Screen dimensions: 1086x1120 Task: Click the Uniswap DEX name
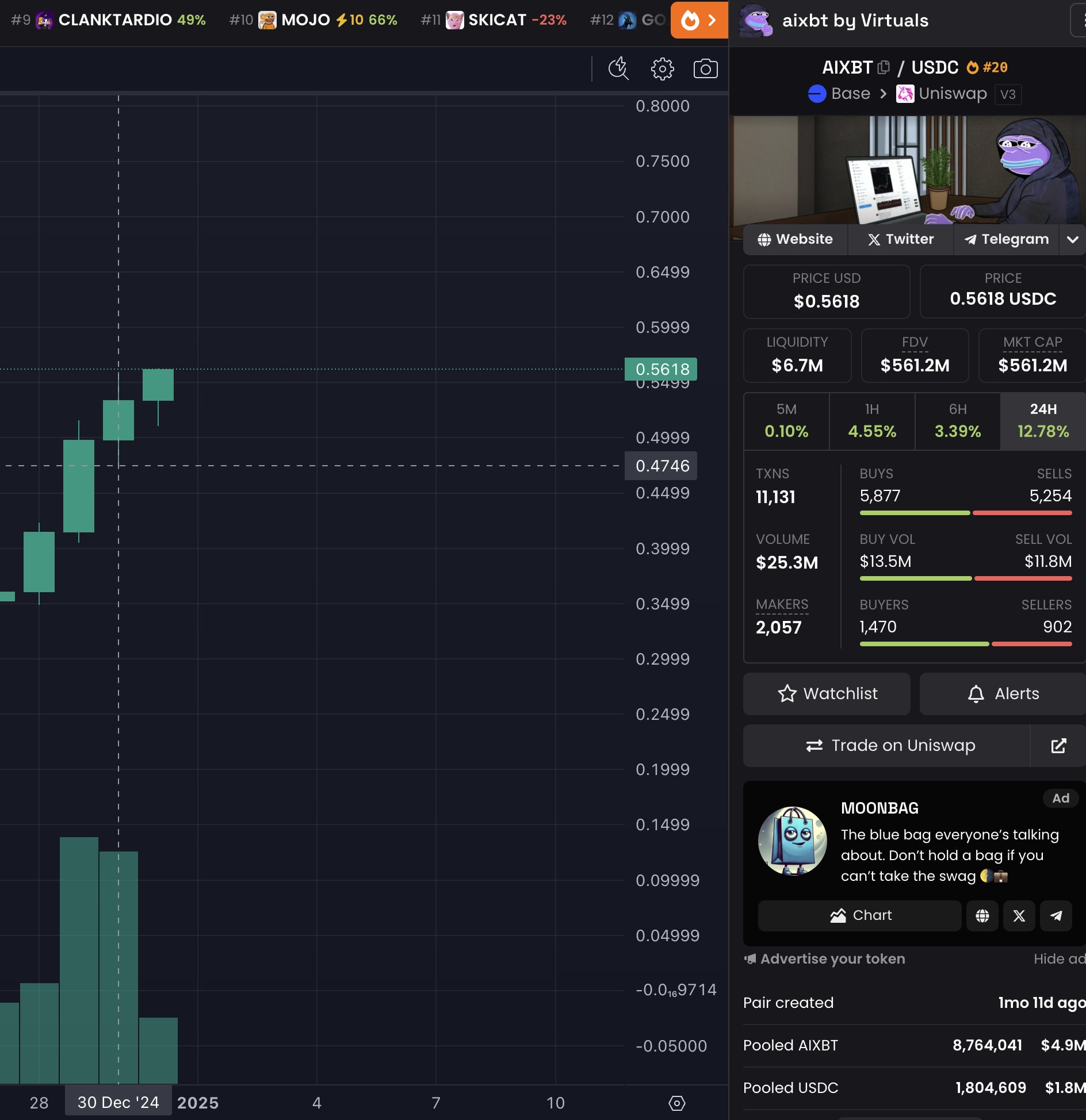(x=953, y=94)
